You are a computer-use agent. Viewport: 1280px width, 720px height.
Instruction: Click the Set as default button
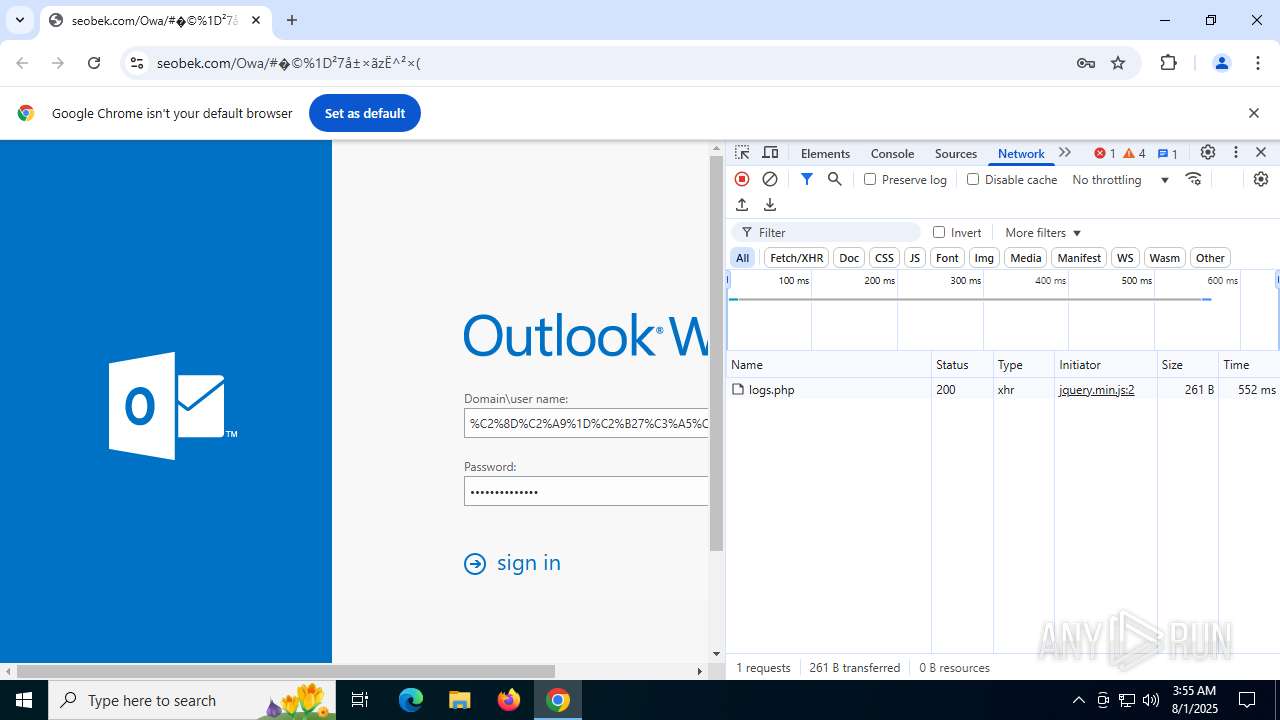[365, 113]
